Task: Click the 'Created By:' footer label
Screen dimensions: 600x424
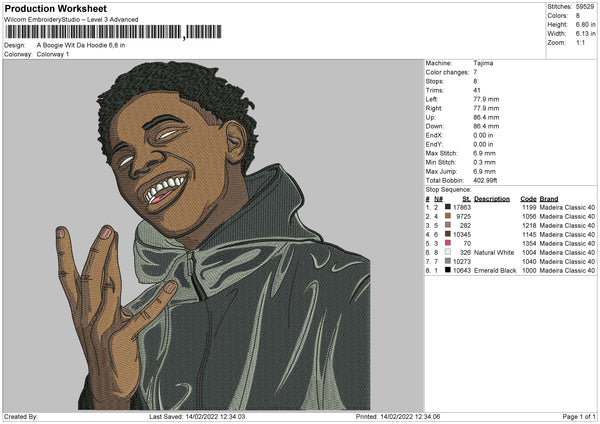Action: tap(21, 416)
